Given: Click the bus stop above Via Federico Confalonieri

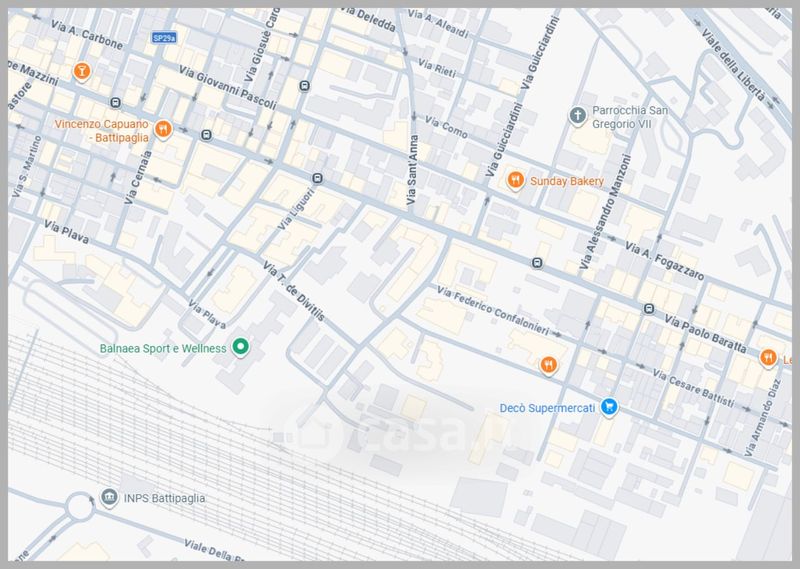Looking at the screenshot, I should coord(538,264).
